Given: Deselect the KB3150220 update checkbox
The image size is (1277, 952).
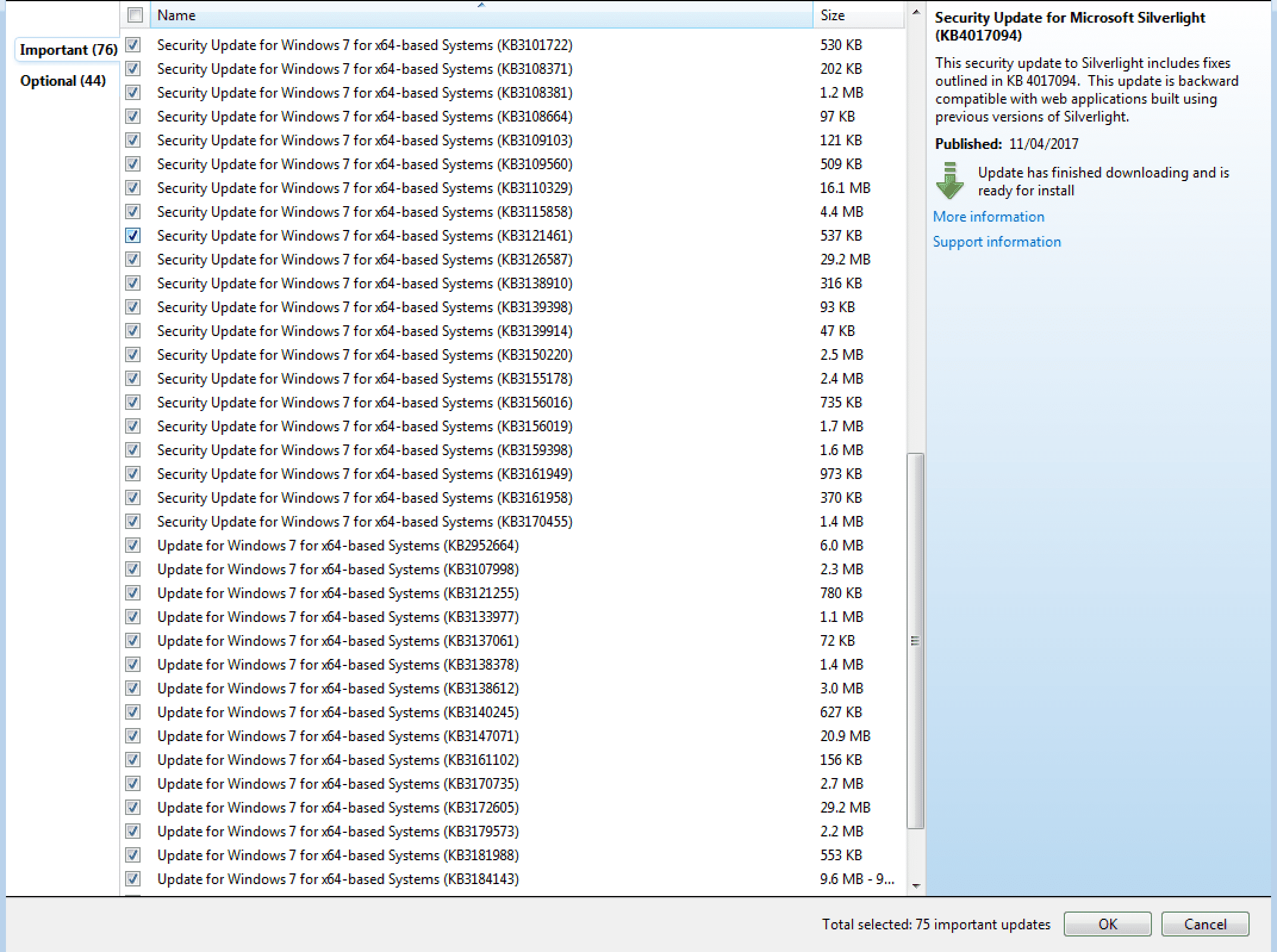Looking at the screenshot, I should (133, 354).
